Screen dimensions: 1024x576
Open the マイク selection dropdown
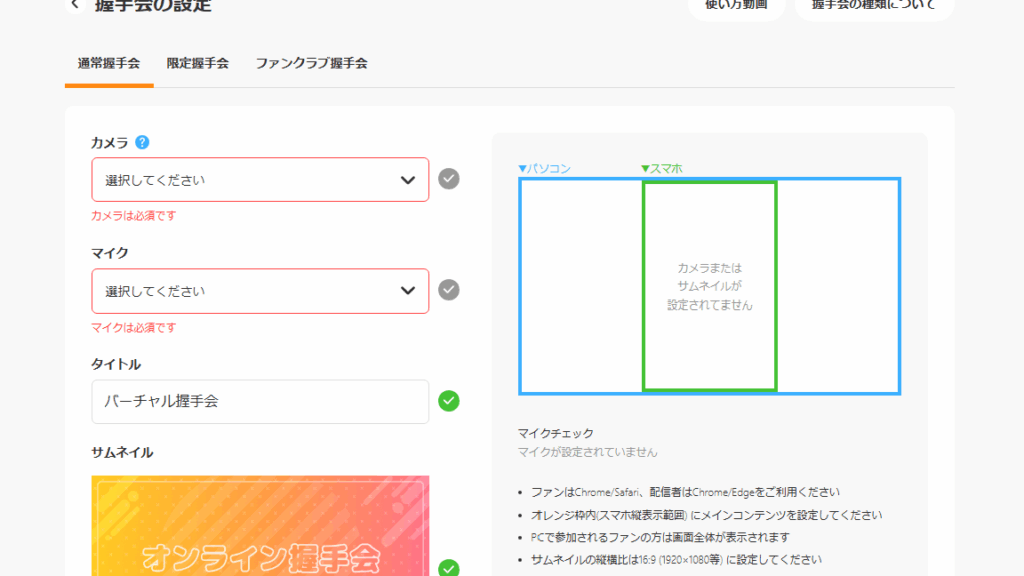(250, 291)
